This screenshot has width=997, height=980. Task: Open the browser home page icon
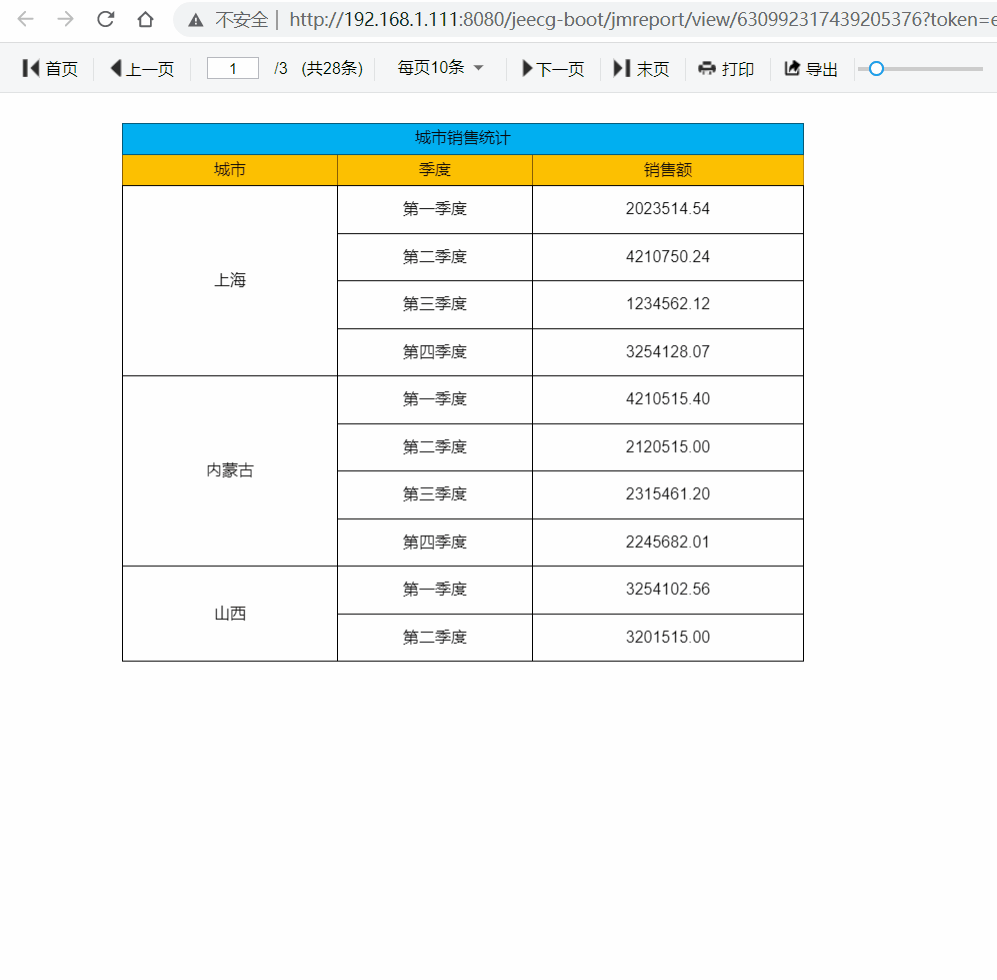[146, 19]
